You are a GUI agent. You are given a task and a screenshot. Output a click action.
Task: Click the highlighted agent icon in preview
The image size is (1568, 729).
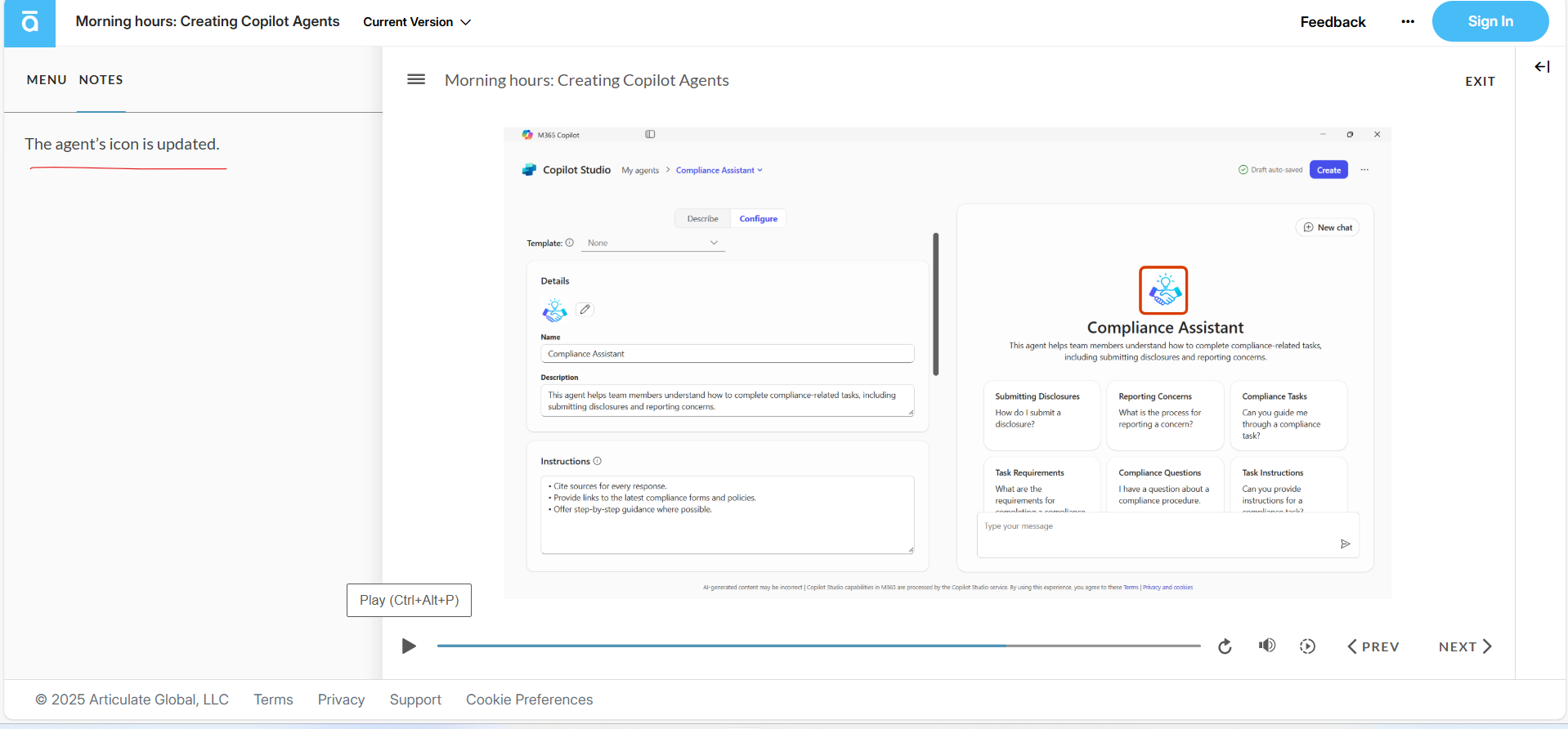[1163, 290]
